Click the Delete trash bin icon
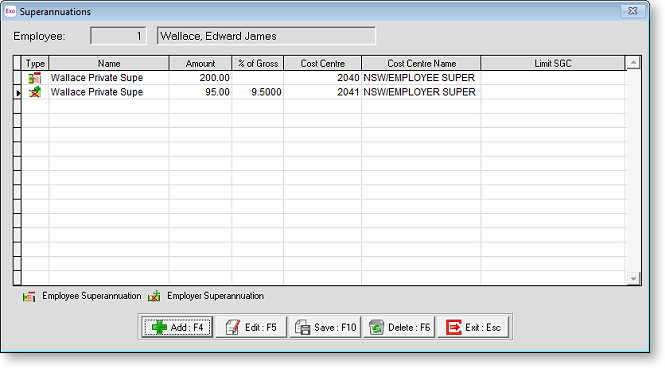This screenshot has height=368, width=665. pos(376,327)
